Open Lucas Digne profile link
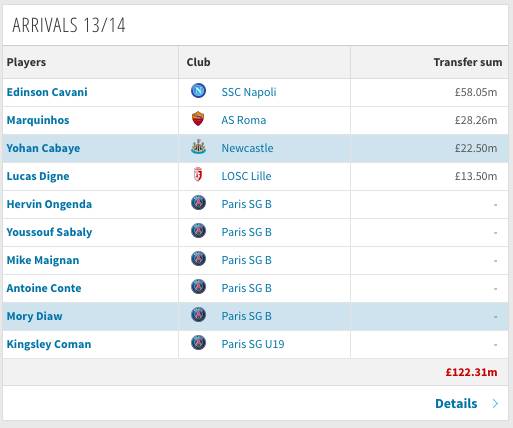This screenshot has width=513, height=428. (38, 176)
